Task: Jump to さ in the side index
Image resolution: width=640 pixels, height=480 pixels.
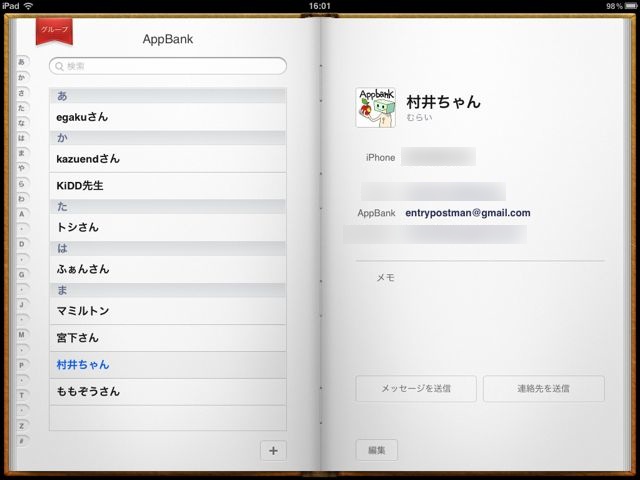Action: pos(22,93)
